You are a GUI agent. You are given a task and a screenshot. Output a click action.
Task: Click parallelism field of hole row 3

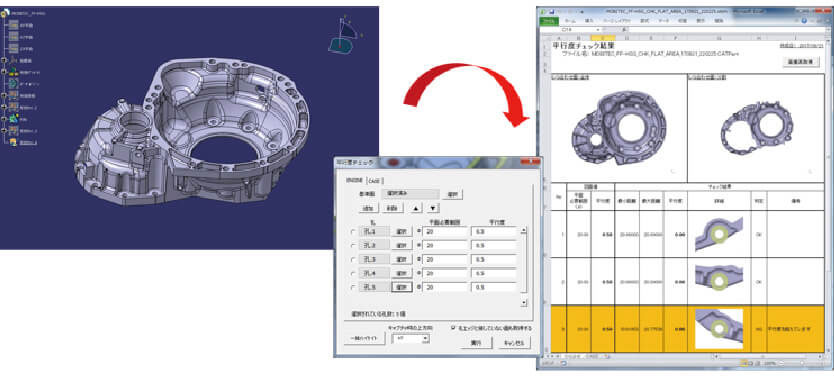(495, 260)
